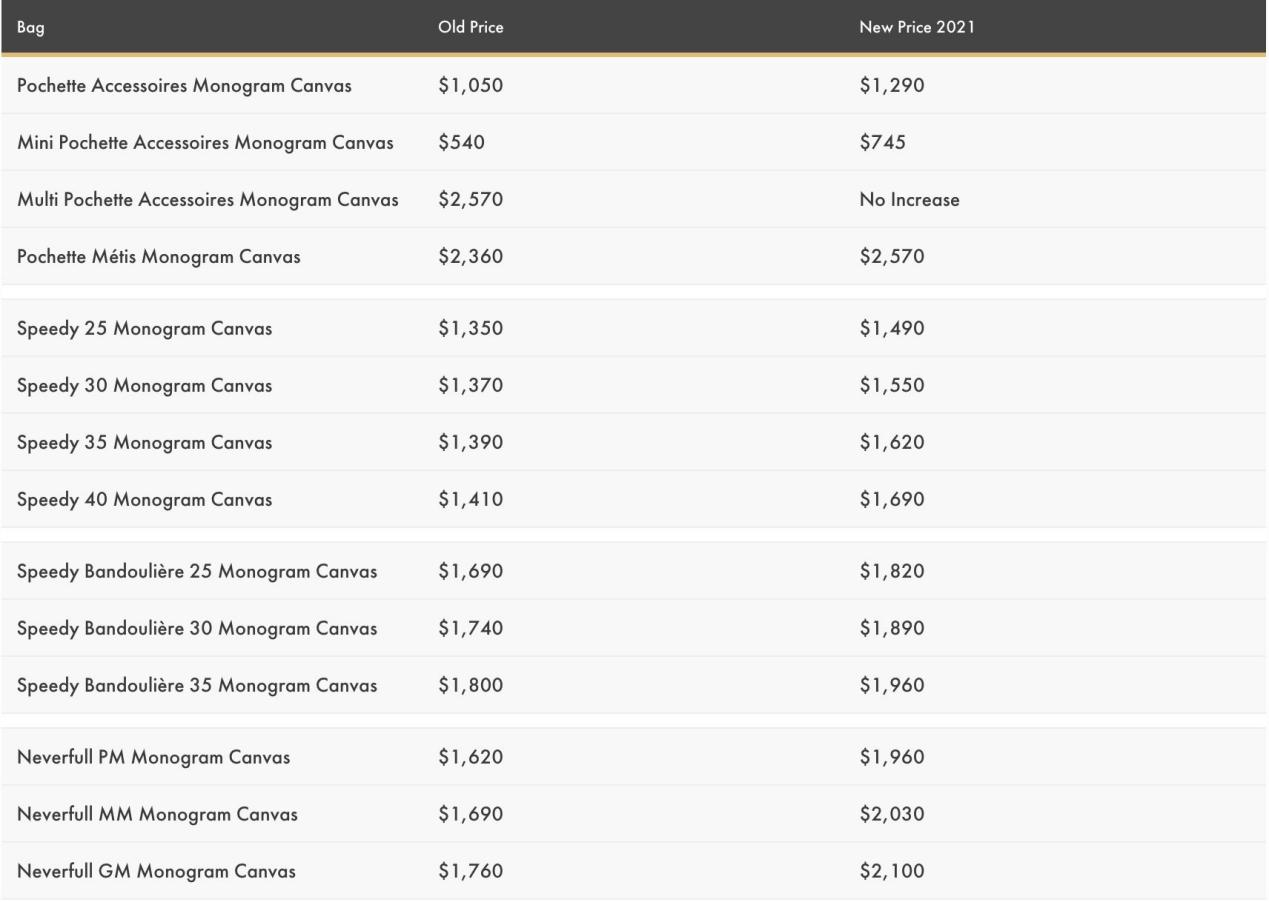Select Pochette Métis Monogram Canvas name
Image resolution: width=1269 pixels, height=902 pixels.
tap(159, 257)
